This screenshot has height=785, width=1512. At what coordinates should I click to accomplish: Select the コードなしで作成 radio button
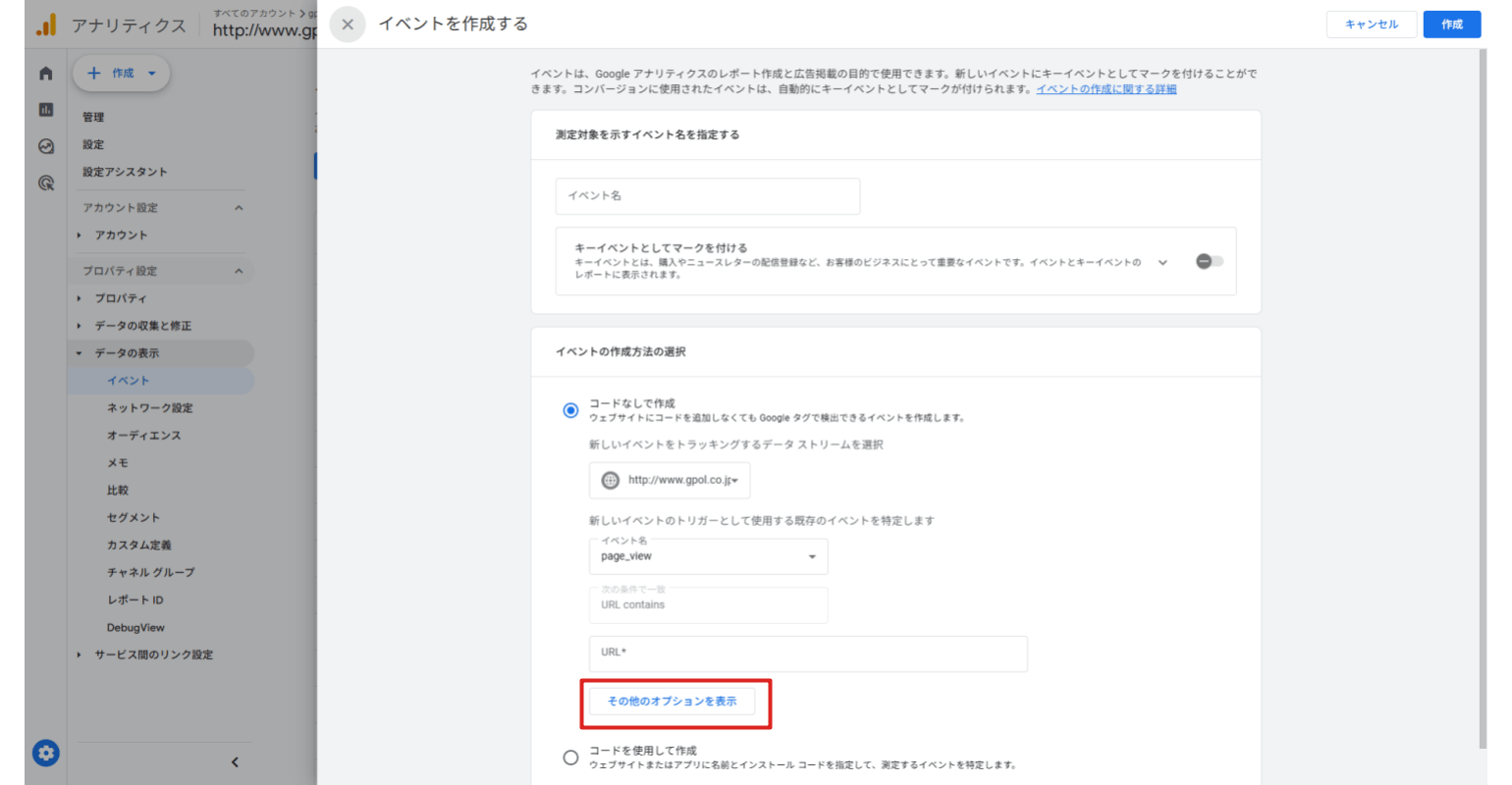click(570, 411)
